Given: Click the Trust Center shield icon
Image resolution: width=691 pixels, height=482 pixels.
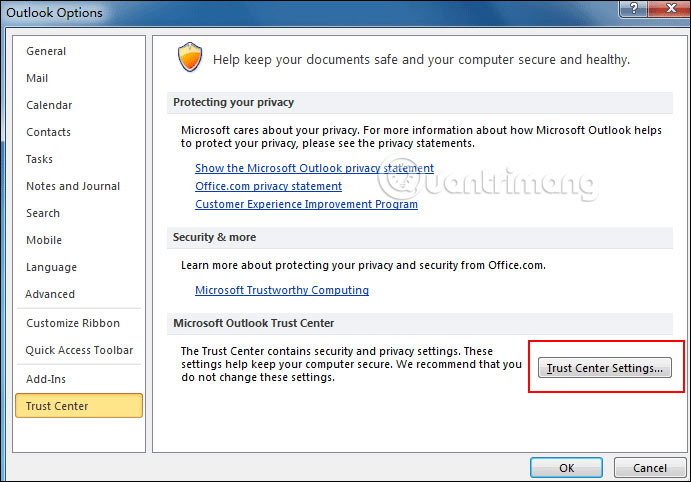Looking at the screenshot, I should pos(190,58).
